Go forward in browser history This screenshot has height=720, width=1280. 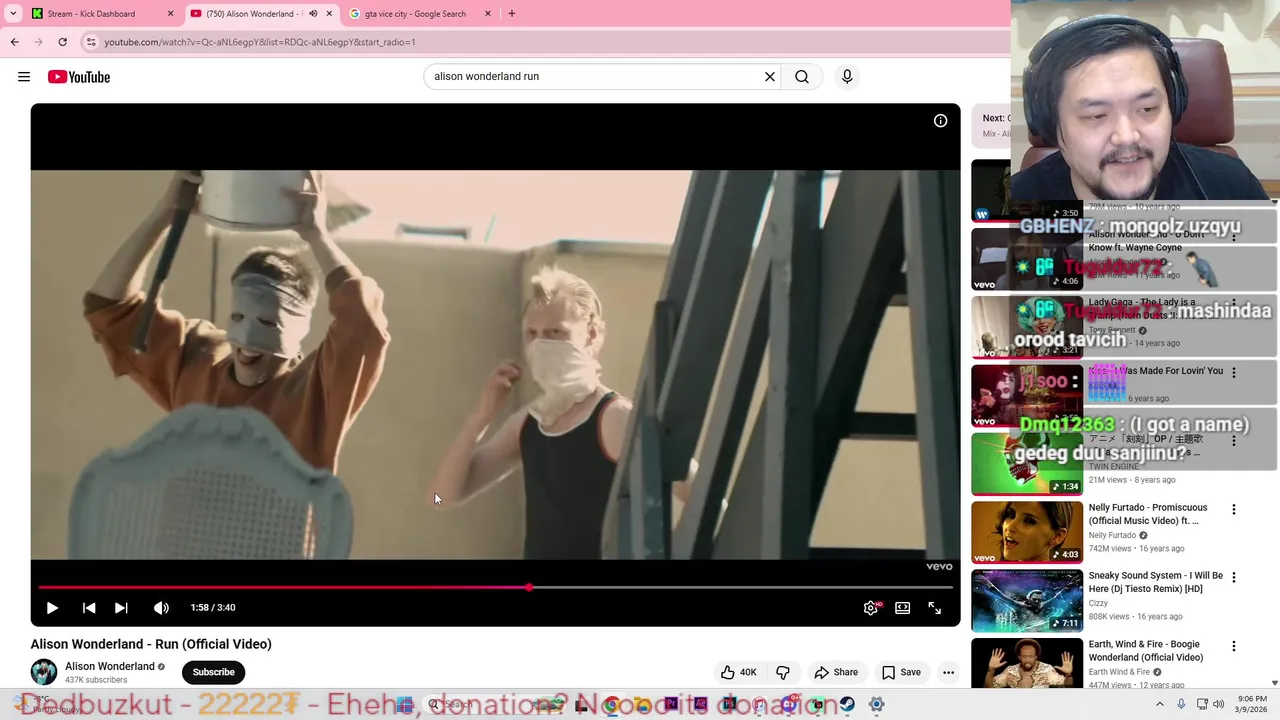click(x=38, y=42)
